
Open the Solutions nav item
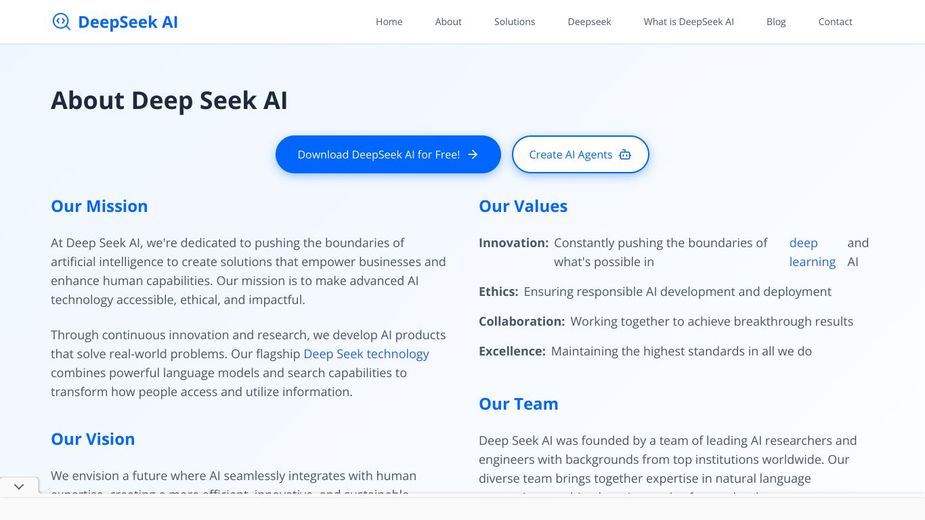[x=514, y=22]
